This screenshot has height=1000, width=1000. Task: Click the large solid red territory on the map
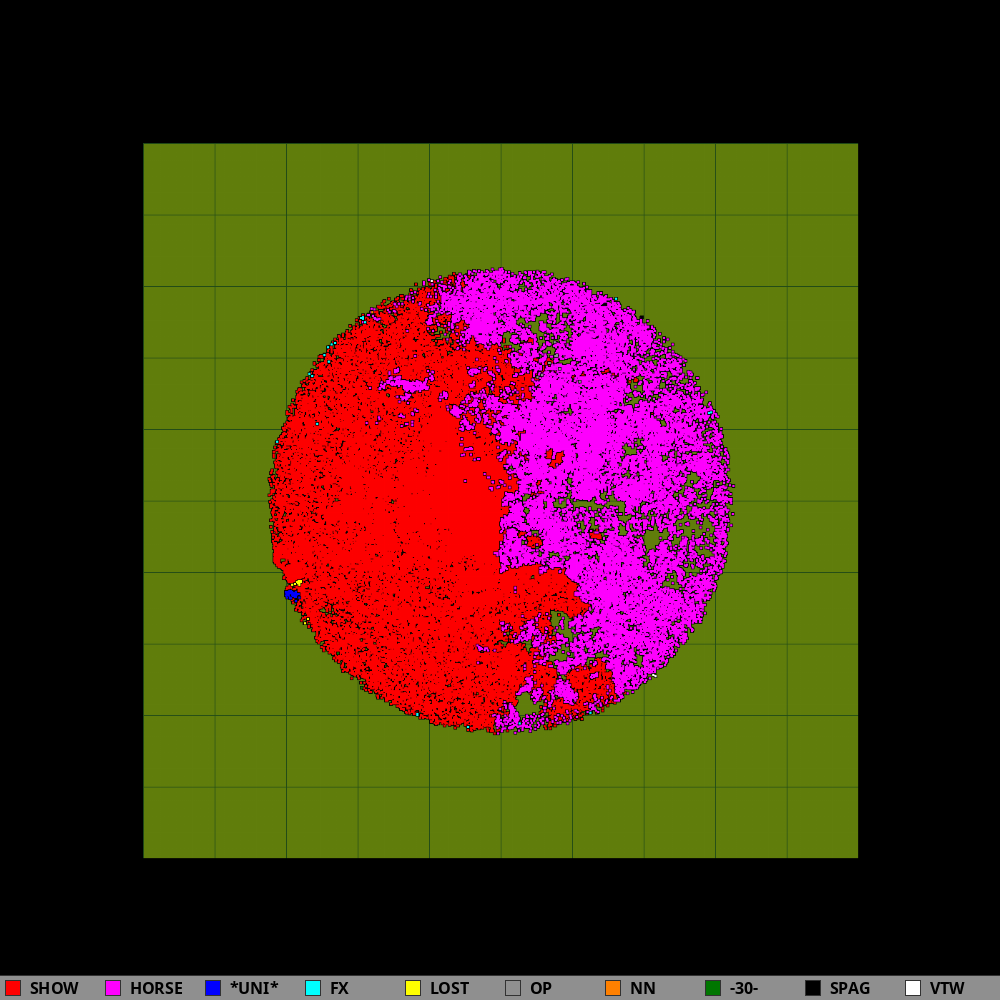click(420, 520)
